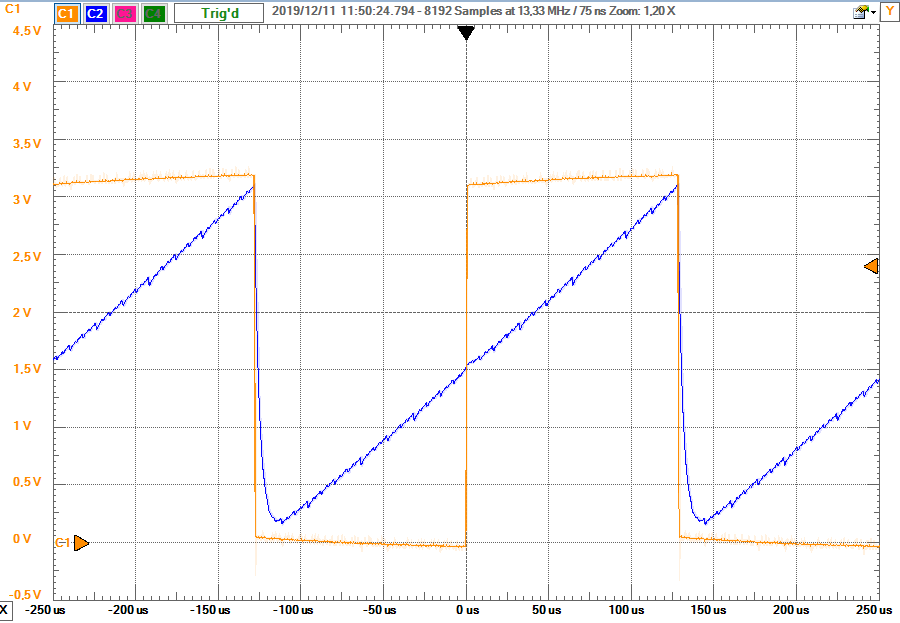Click the Y cursor button

click(889, 13)
